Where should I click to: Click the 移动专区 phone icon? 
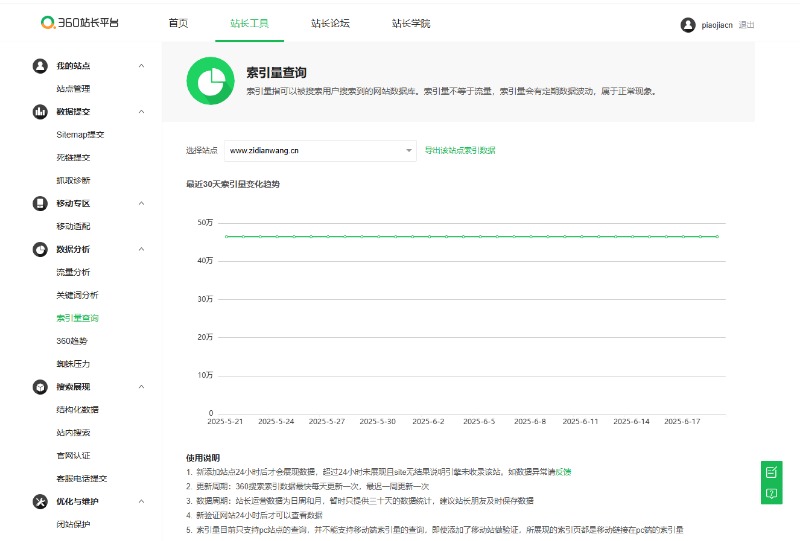[40, 203]
